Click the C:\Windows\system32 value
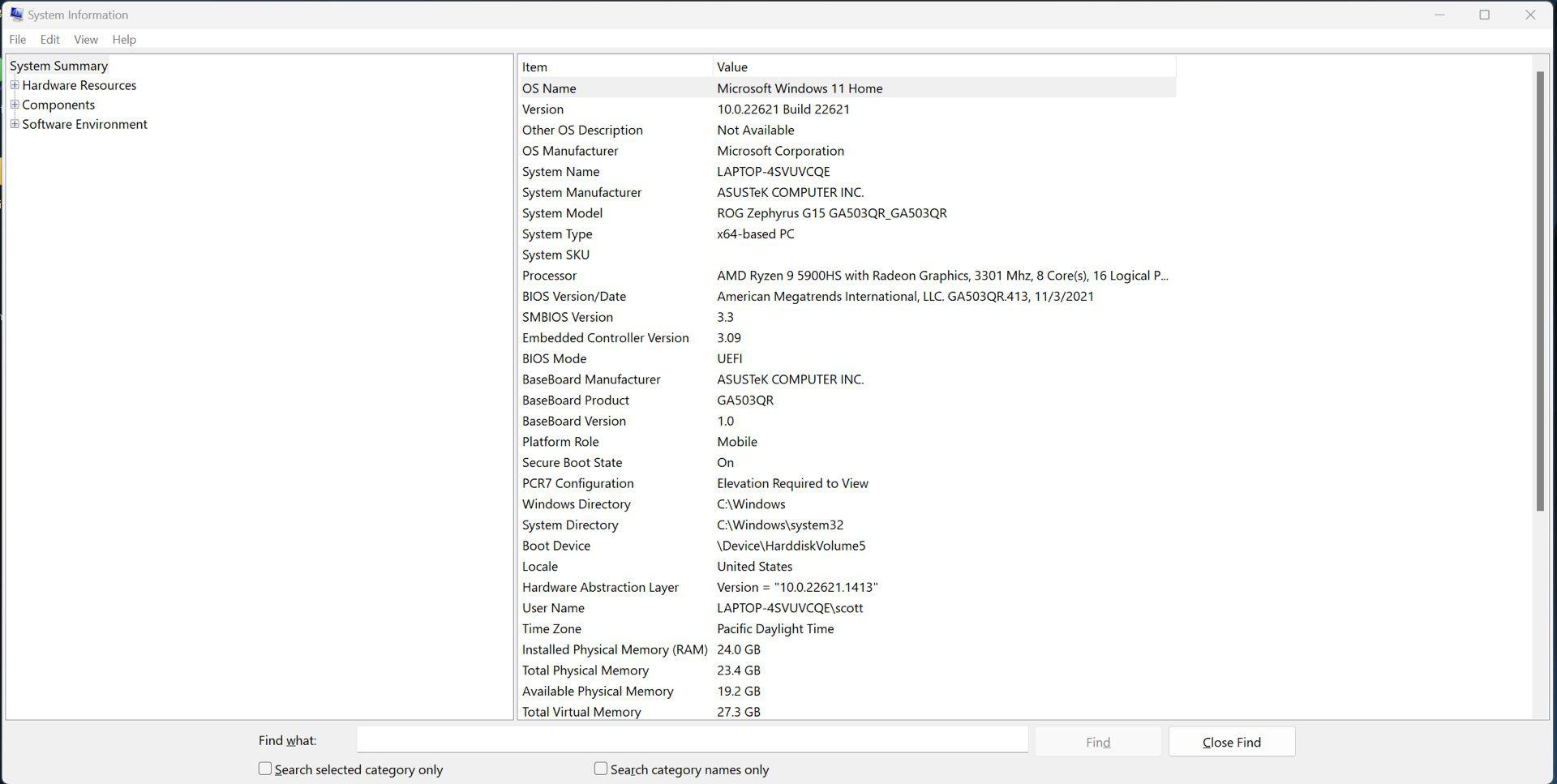 780,525
